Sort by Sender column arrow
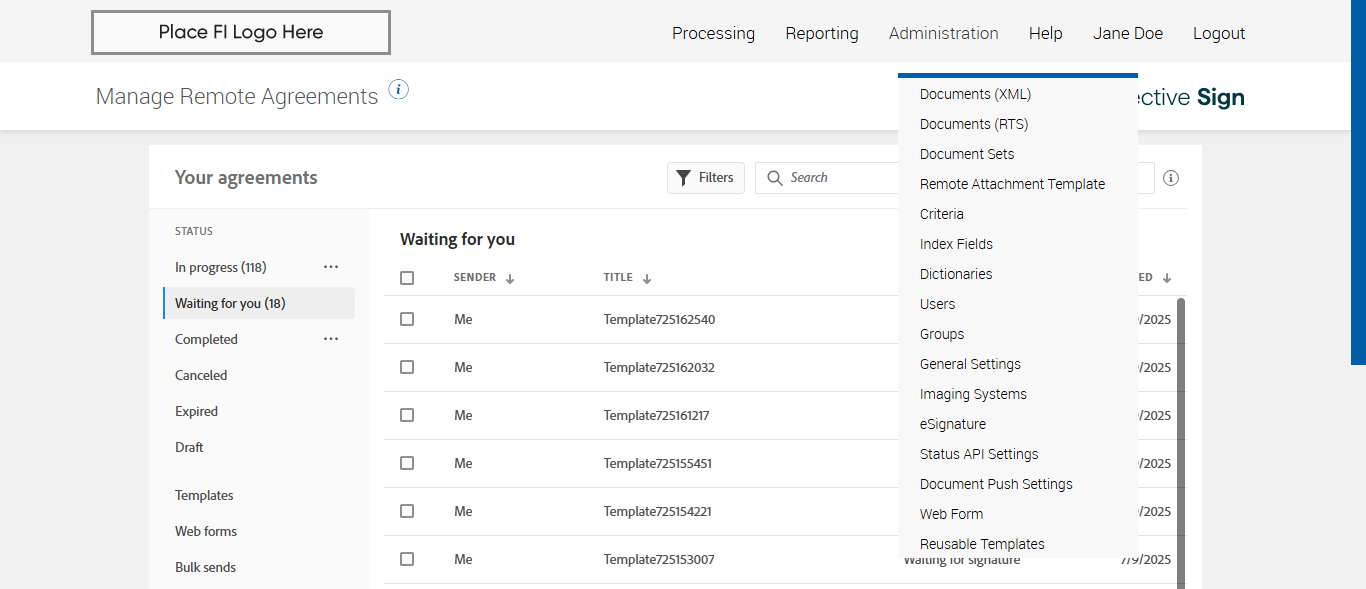1366x589 pixels. (510, 279)
